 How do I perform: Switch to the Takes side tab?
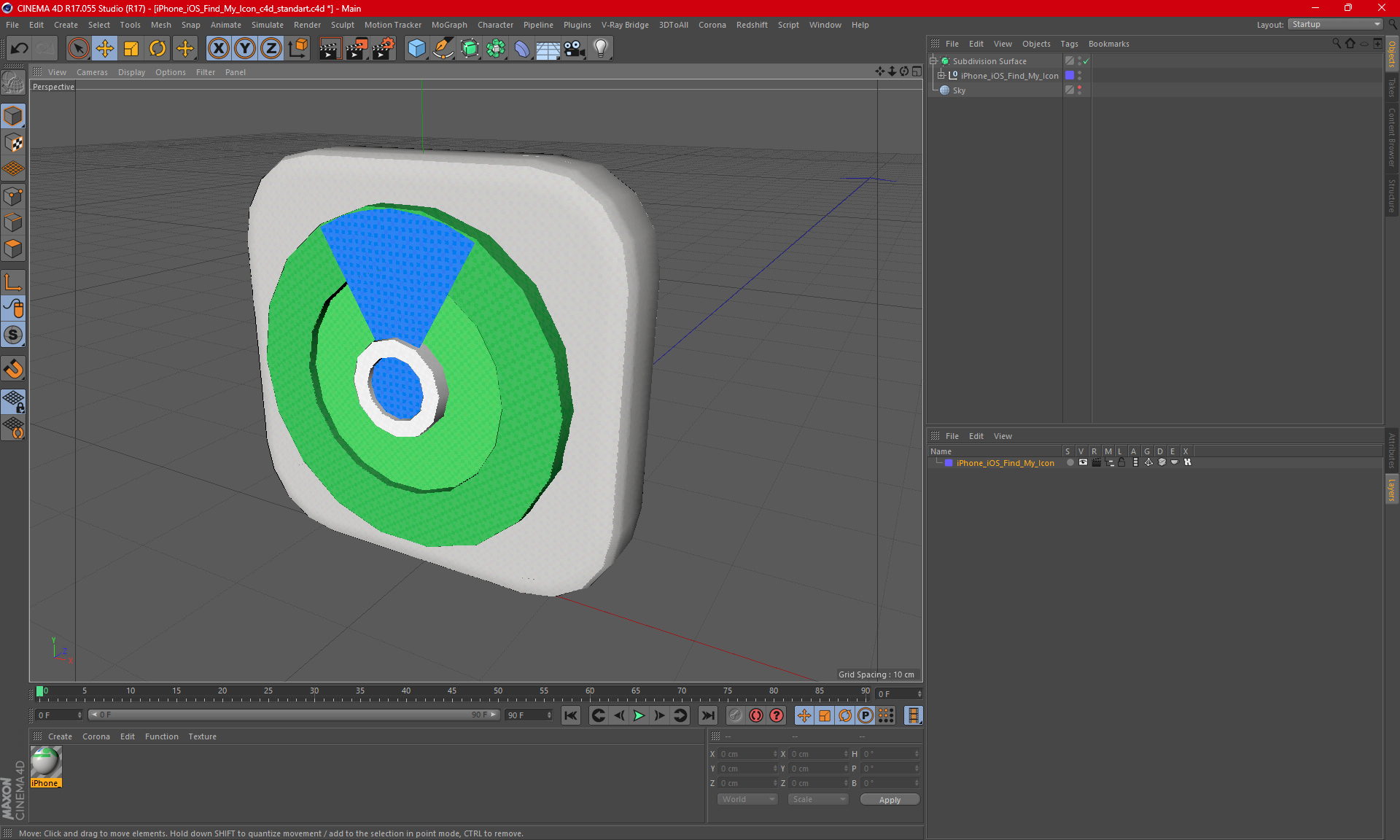tap(1392, 87)
